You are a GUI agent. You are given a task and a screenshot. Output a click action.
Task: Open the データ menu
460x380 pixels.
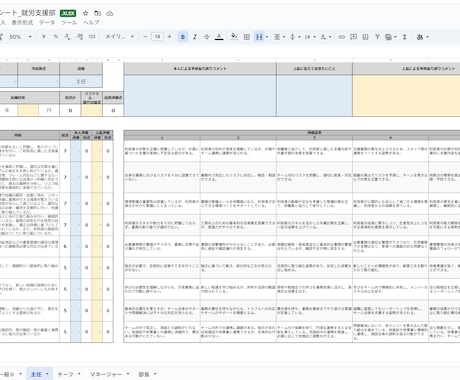click(47, 23)
